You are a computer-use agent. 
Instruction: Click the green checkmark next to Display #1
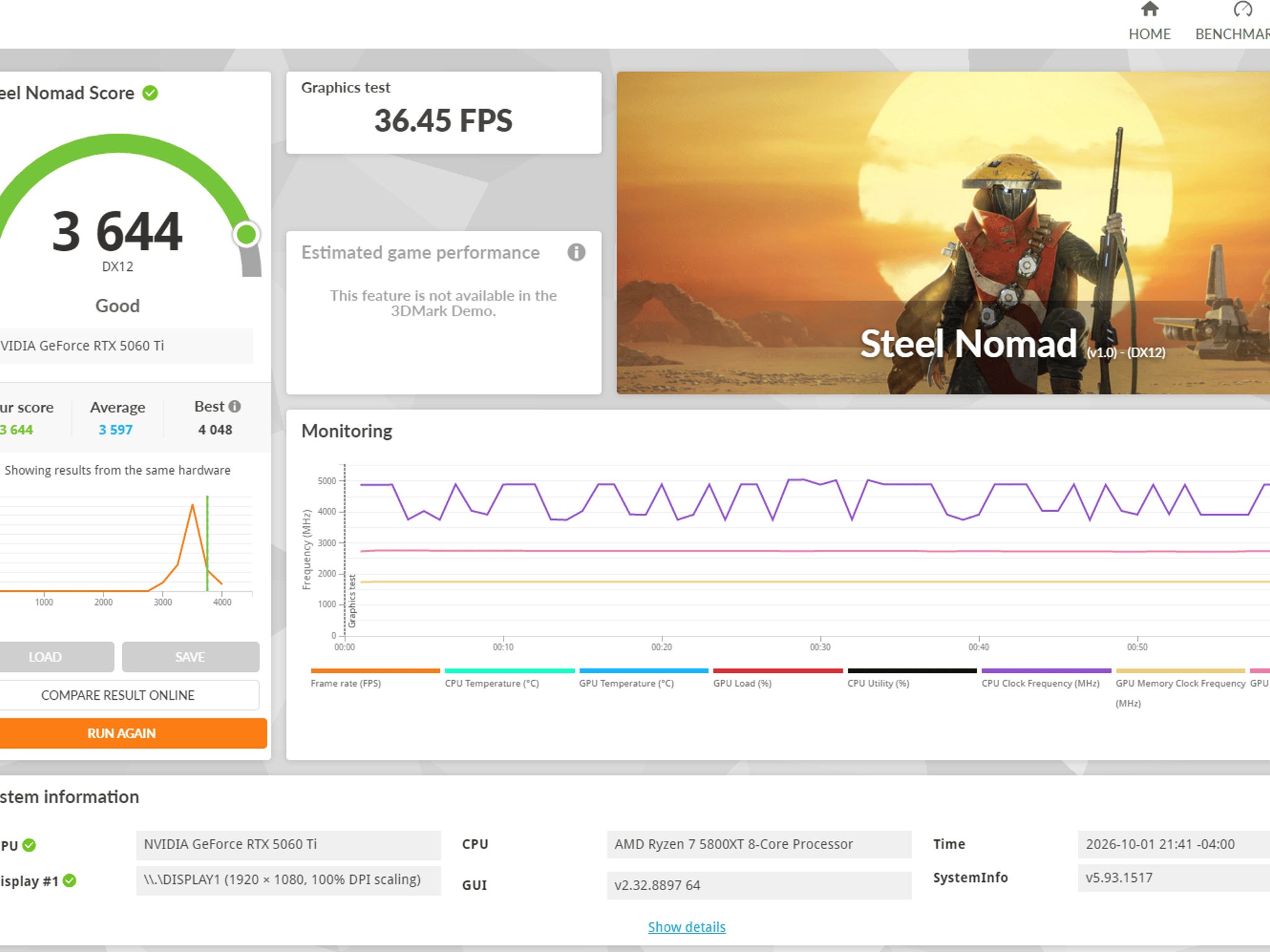tap(69, 881)
